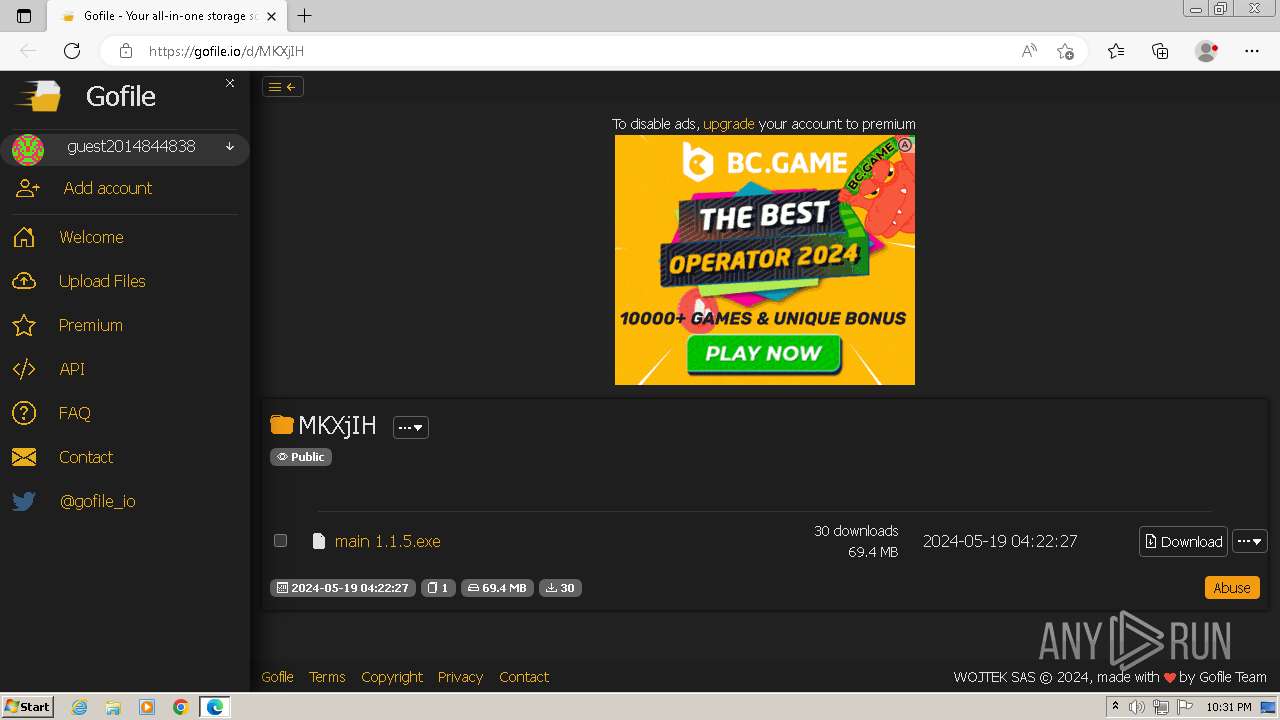This screenshot has width=1280, height=720.
Task: Click the Download button for main 1.1.5.exe
Action: pos(1183,541)
